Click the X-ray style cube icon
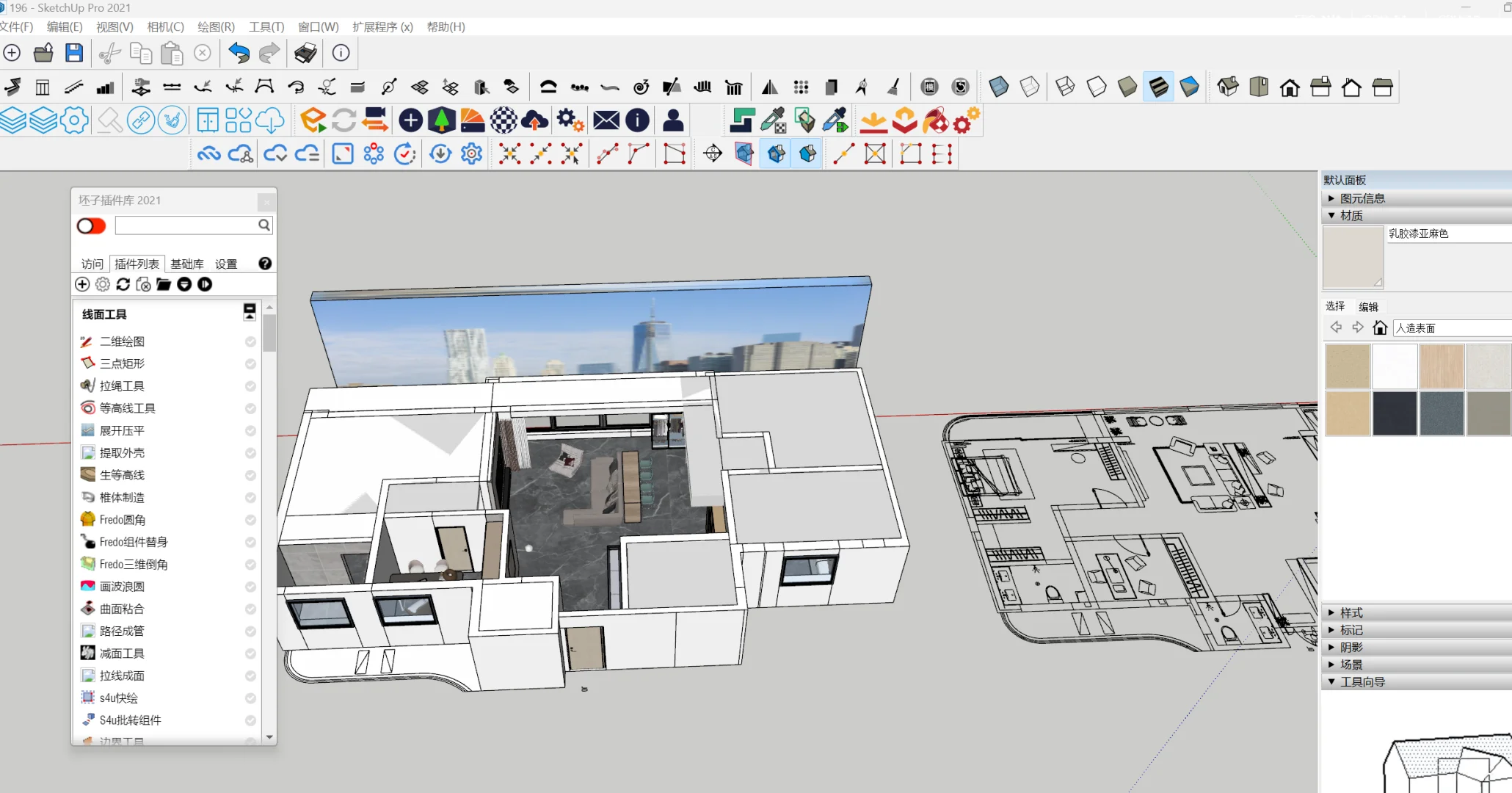 click(x=998, y=87)
